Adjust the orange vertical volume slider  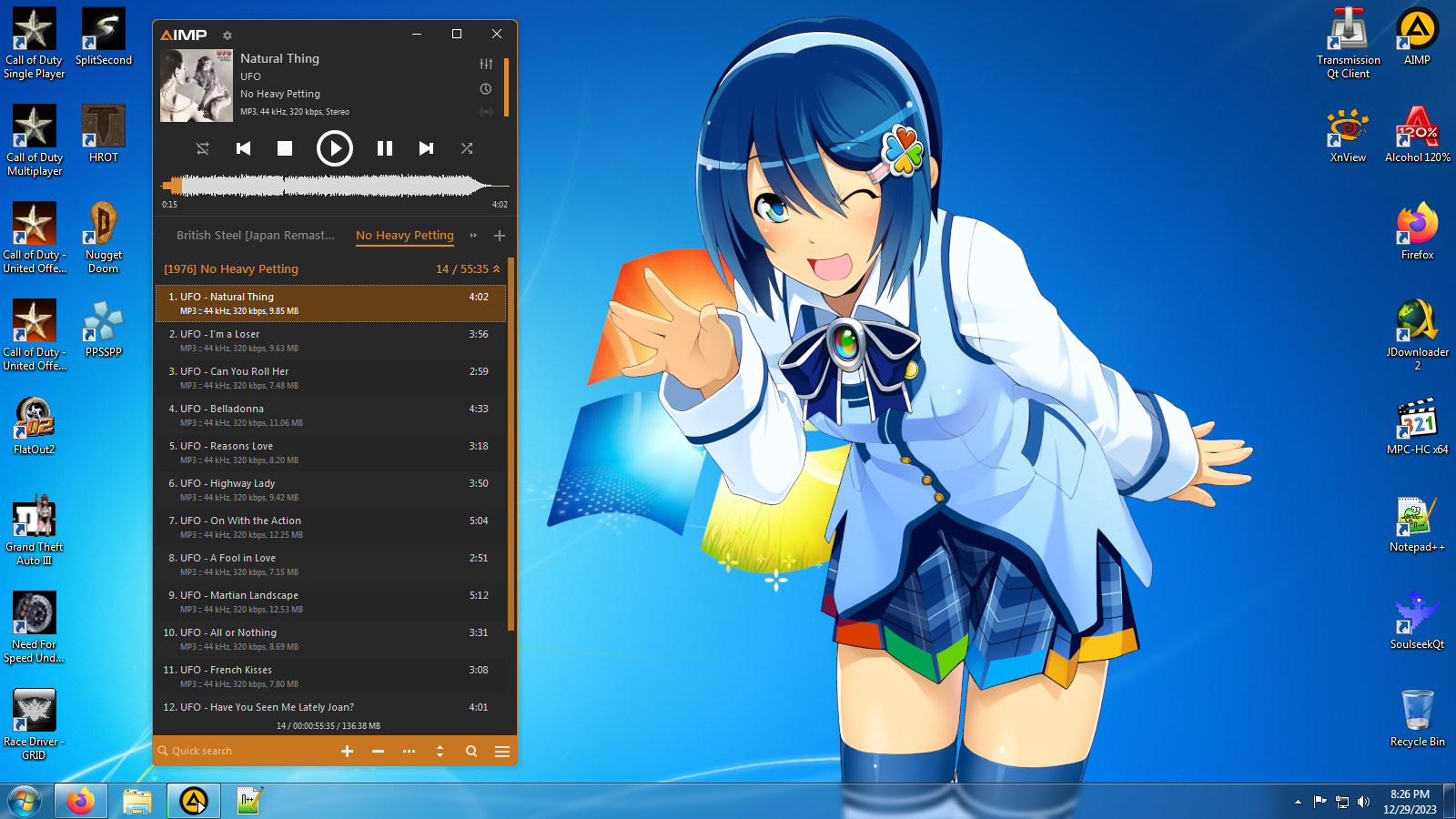tap(506, 87)
